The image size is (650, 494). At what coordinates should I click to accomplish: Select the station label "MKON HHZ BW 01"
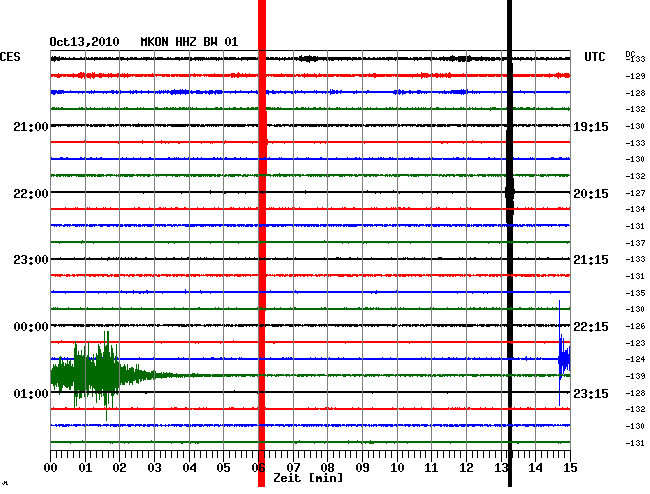[189, 42]
